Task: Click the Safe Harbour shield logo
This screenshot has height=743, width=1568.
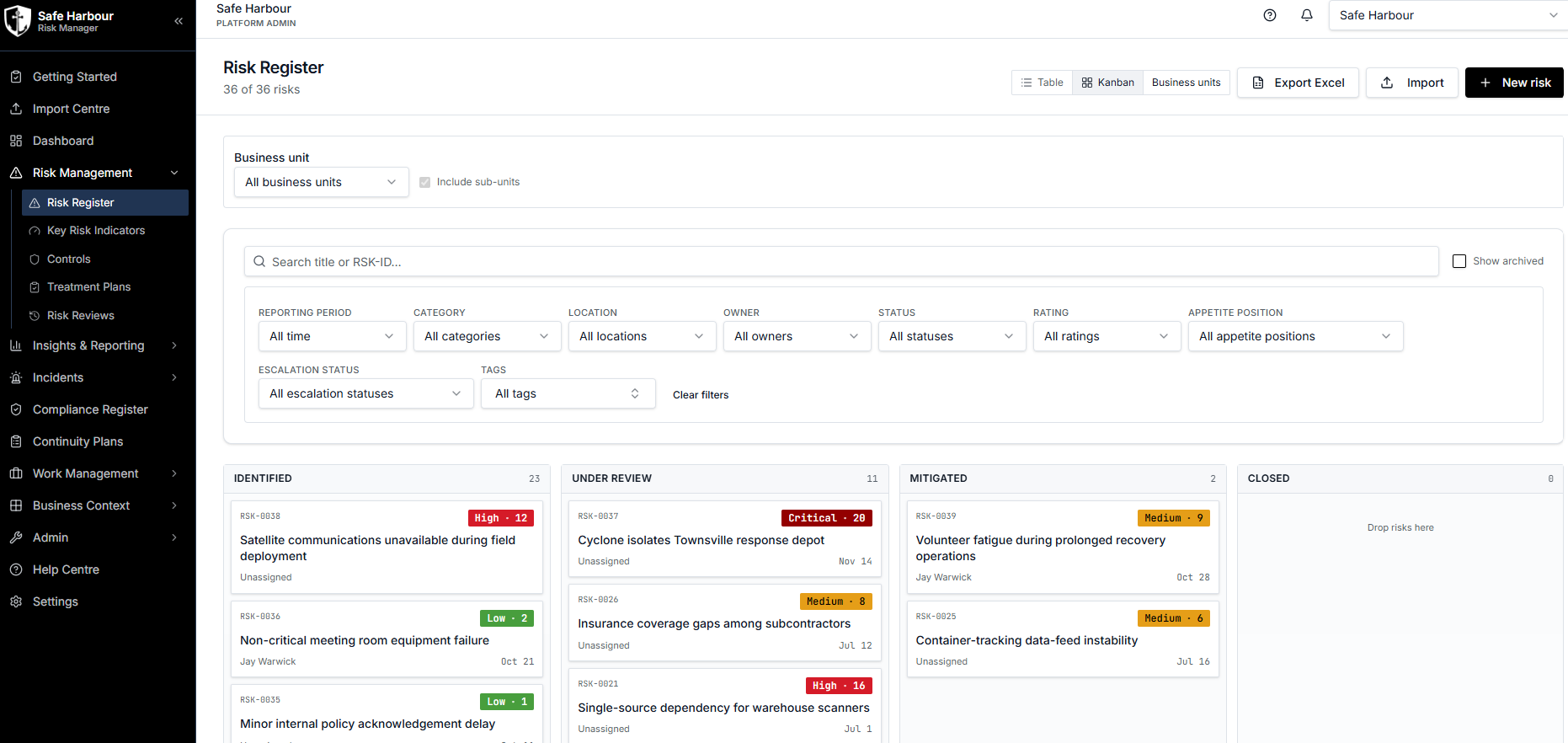Action: [x=18, y=21]
